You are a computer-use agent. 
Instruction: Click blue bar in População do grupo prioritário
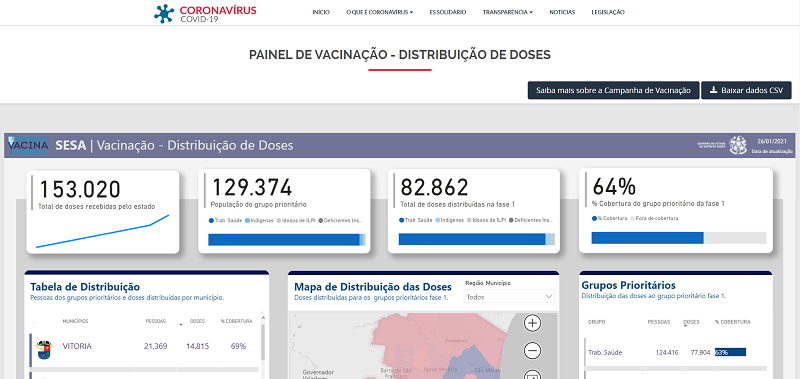click(284, 240)
